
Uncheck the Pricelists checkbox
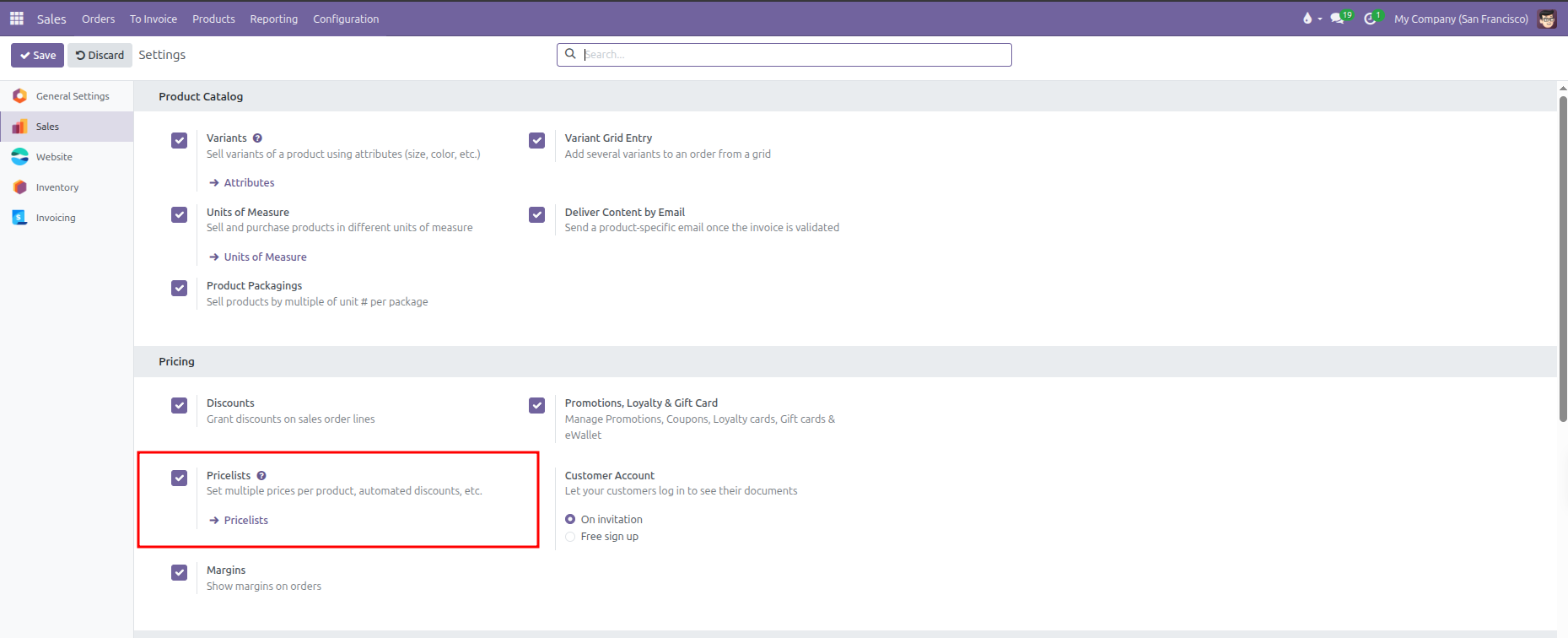[180, 478]
